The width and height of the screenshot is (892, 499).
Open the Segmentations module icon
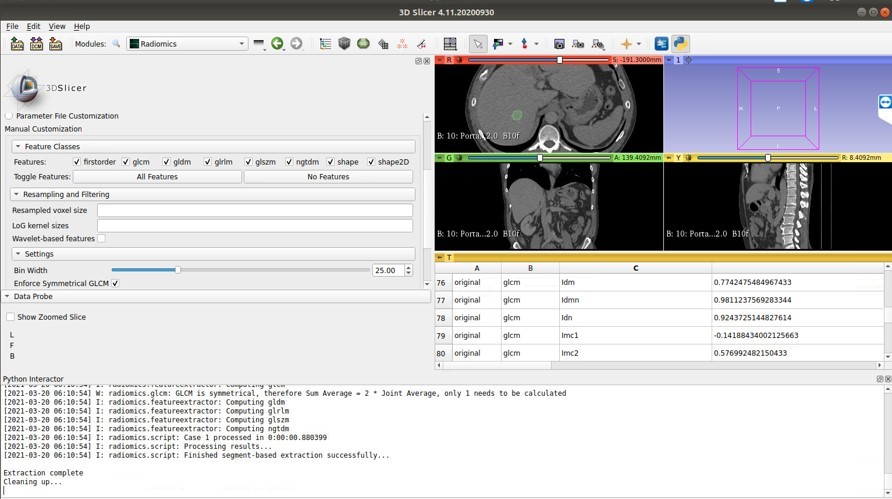tap(421, 44)
